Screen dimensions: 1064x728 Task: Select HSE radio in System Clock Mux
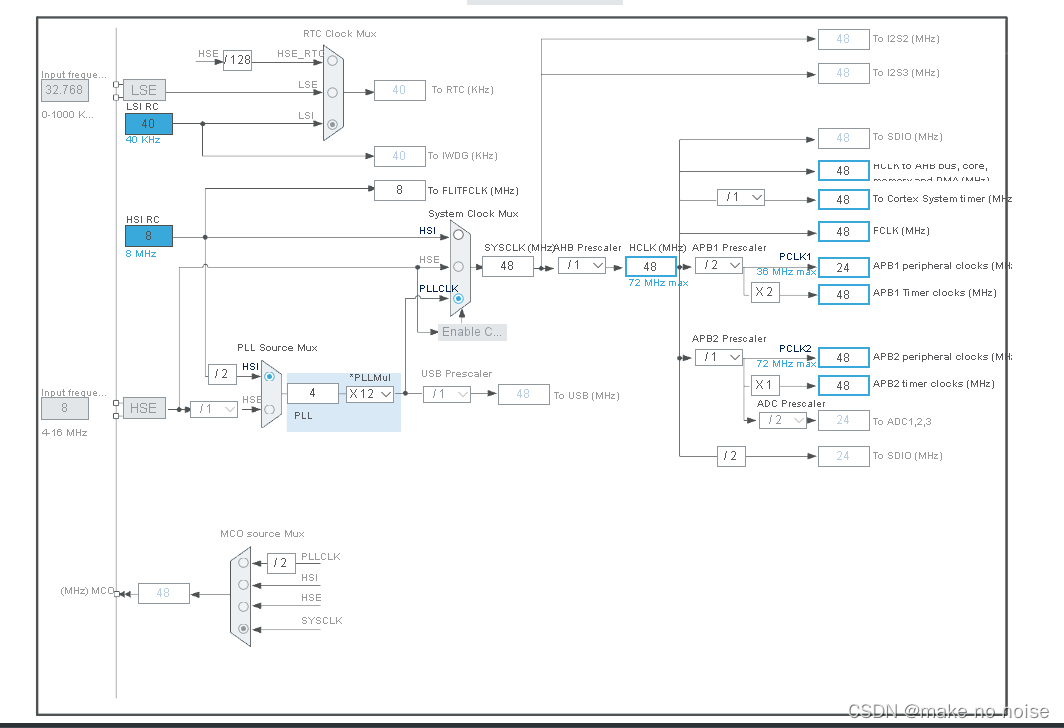tap(459, 267)
